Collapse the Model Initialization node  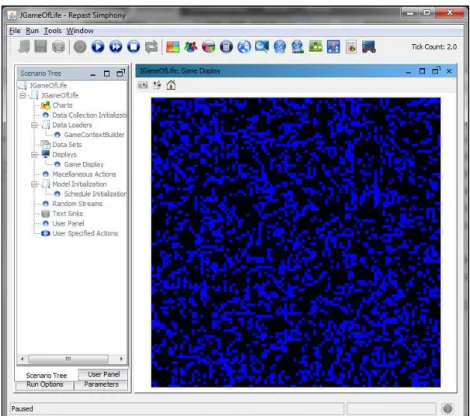pos(34,184)
